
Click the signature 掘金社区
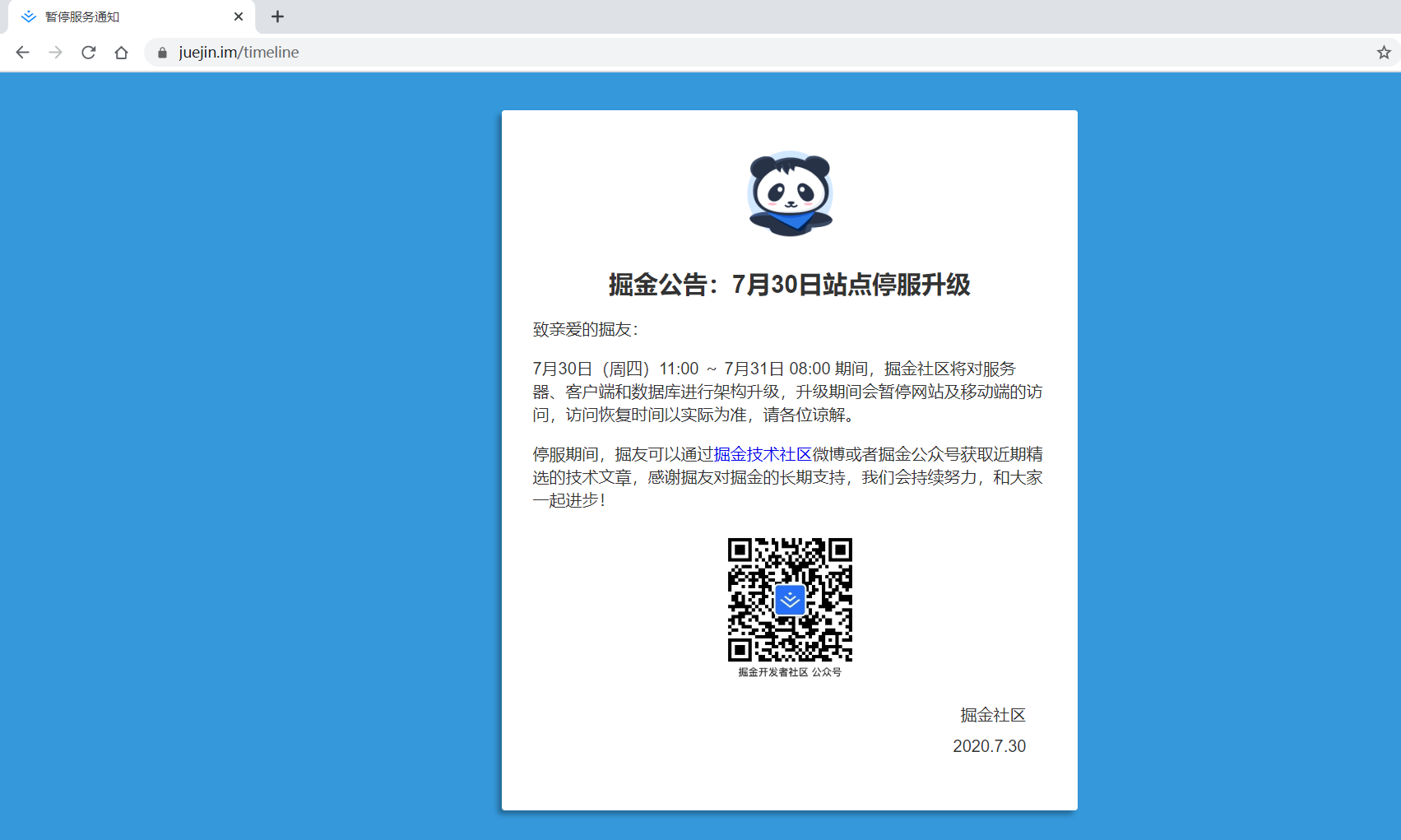[993, 715]
